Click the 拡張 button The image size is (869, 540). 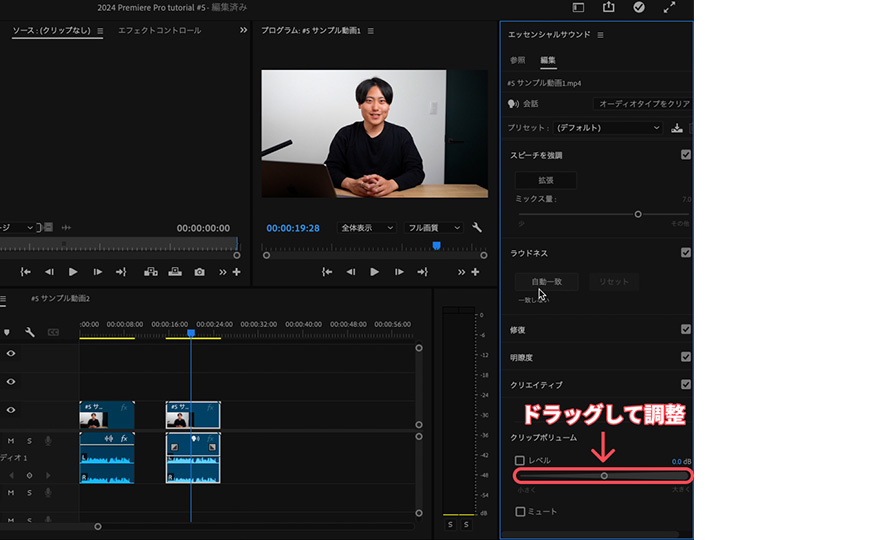coord(546,180)
